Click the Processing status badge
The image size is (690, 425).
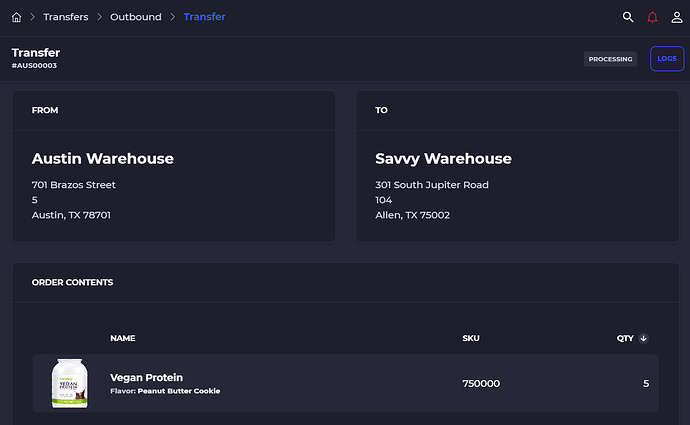click(x=610, y=59)
